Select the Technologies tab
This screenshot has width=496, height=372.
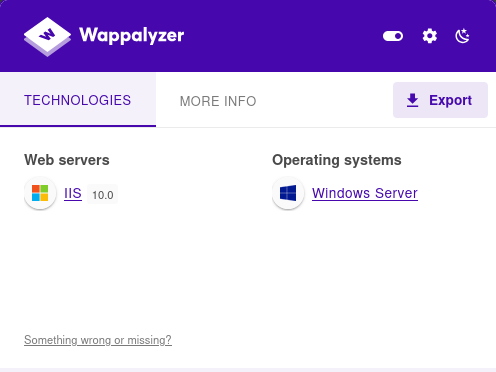78,100
